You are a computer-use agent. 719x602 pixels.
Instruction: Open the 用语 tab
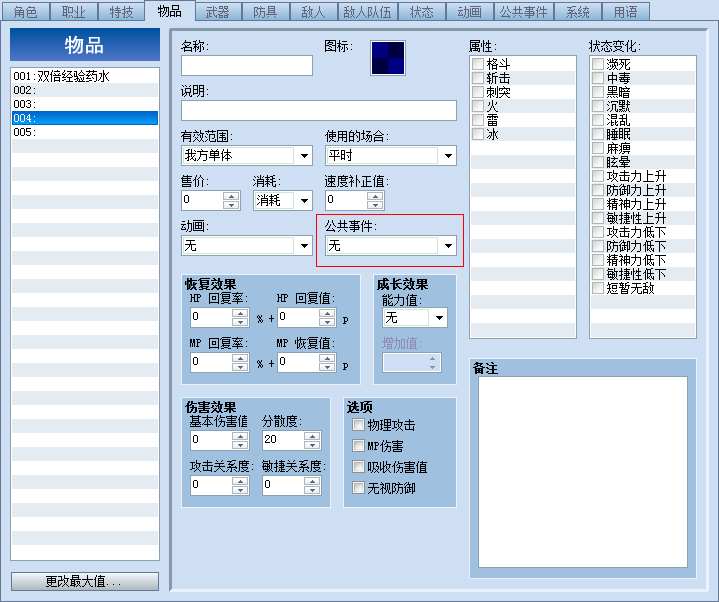pos(625,12)
